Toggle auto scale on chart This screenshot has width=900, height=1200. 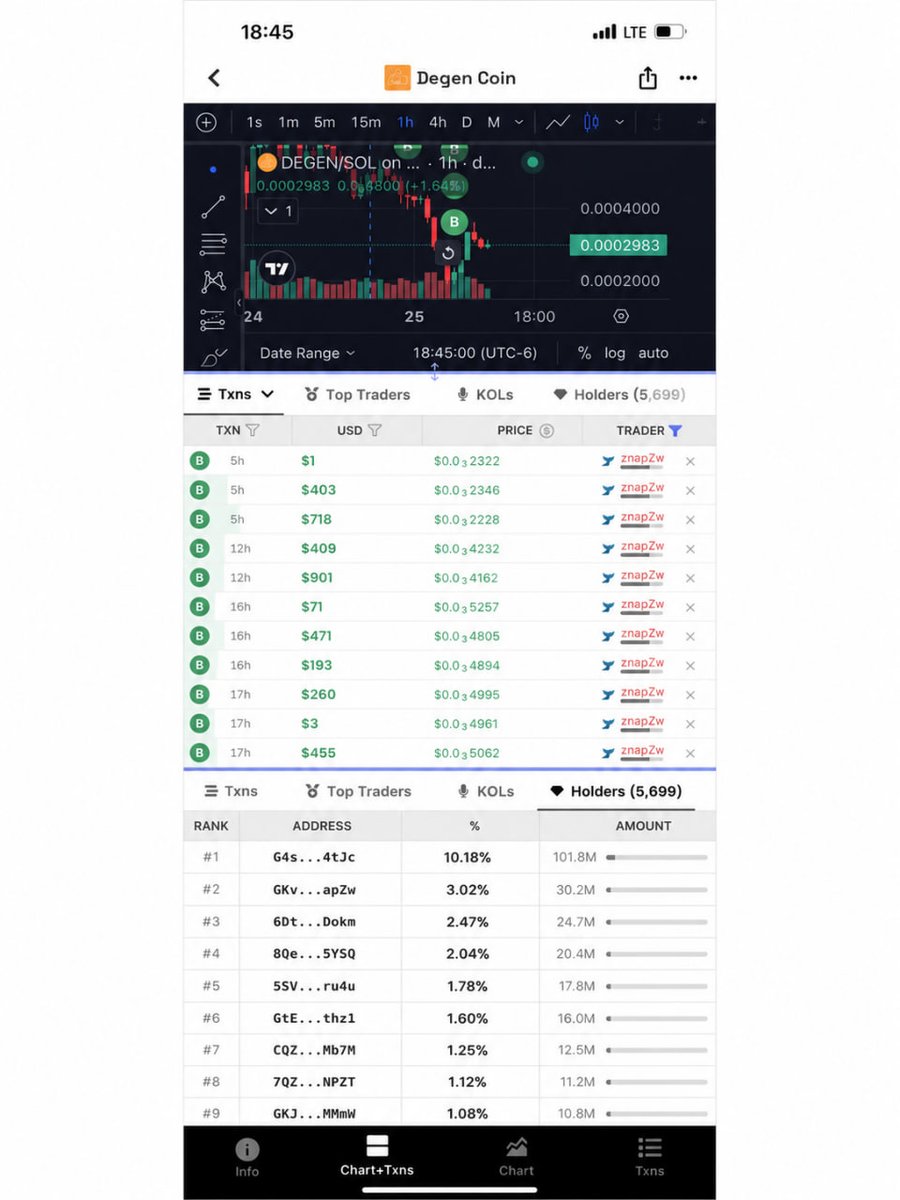pos(653,353)
